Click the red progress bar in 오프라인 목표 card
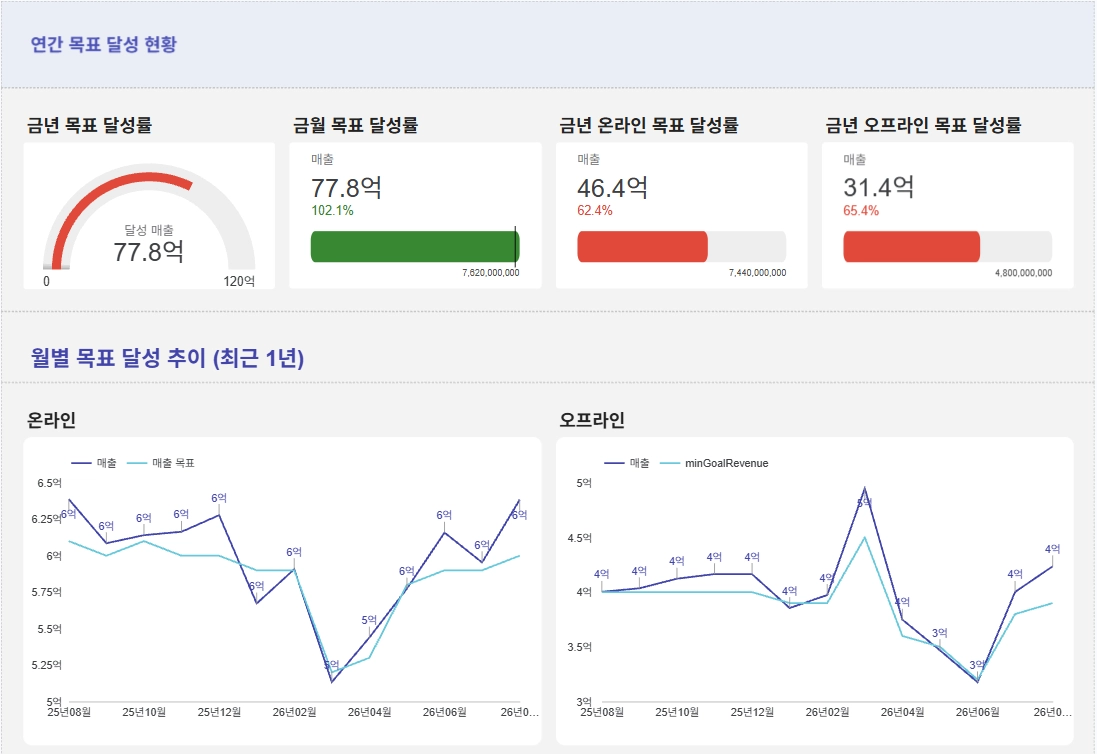Screen dimensions: 1097x754 (912, 246)
